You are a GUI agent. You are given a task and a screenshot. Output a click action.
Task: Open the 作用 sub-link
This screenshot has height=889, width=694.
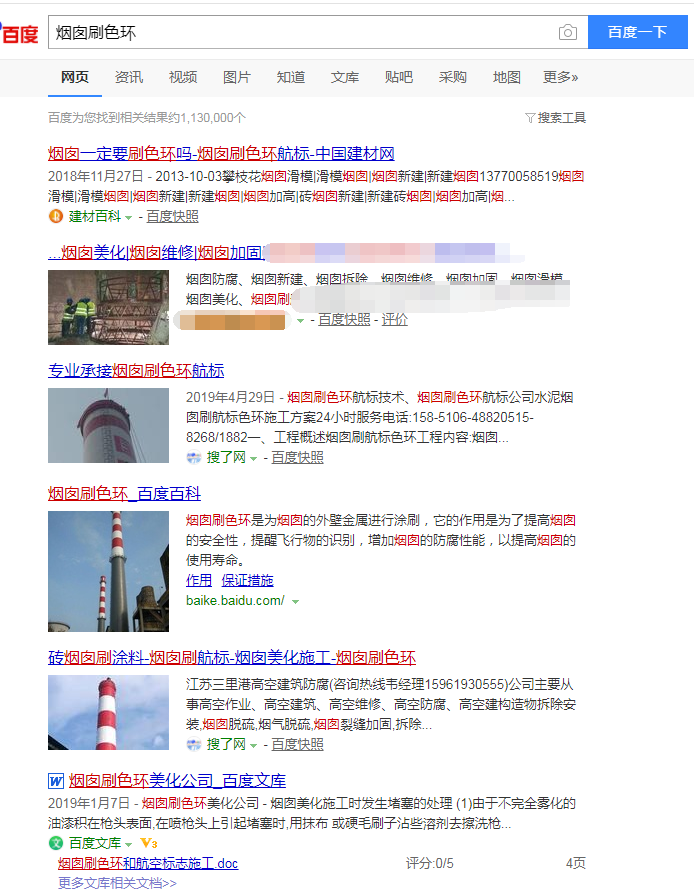tap(199, 581)
